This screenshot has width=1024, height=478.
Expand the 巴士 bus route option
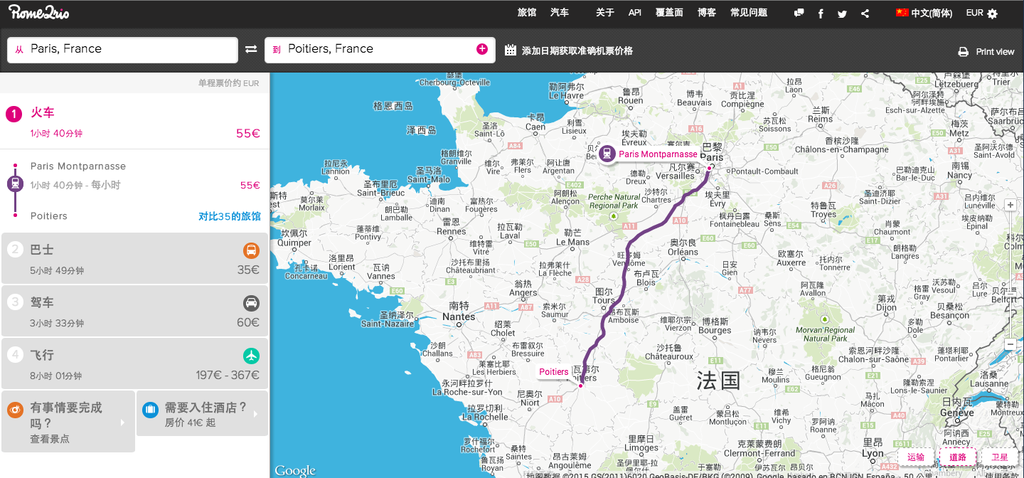pos(135,258)
